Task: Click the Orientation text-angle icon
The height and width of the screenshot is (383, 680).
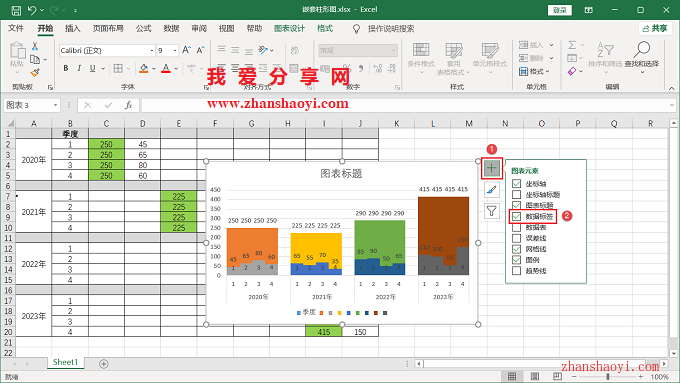Action: pos(263,50)
